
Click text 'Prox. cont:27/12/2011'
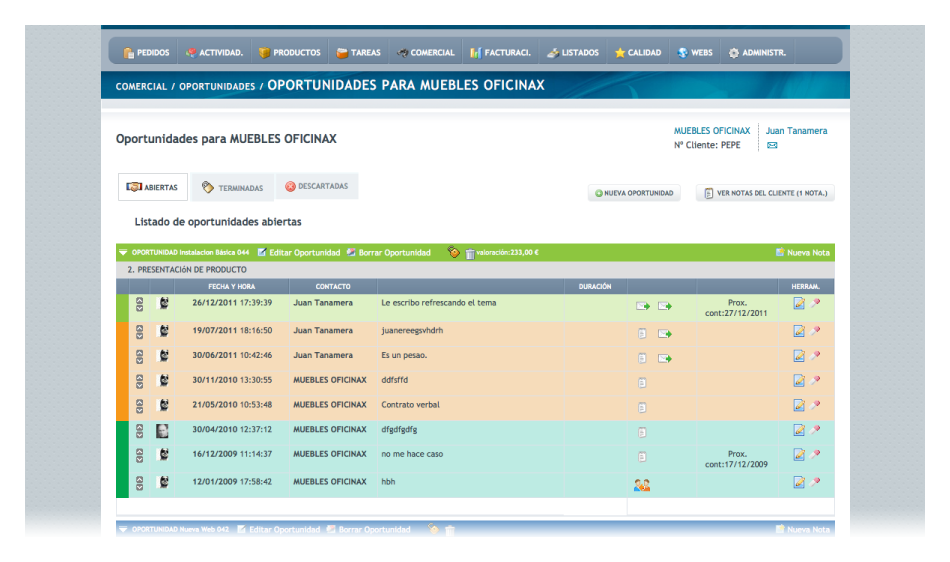click(x=737, y=308)
